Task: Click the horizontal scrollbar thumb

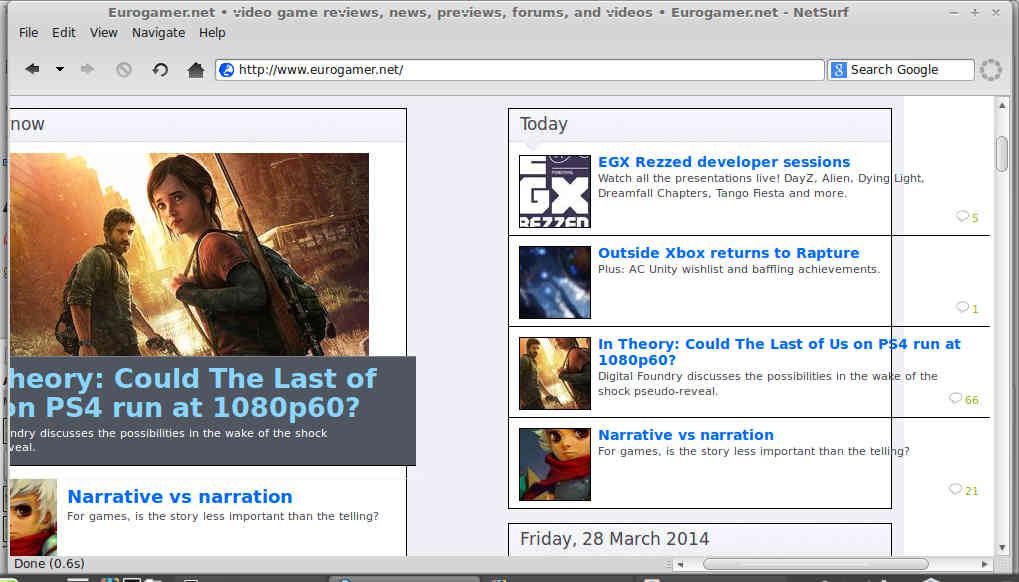Action: click(815, 564)
